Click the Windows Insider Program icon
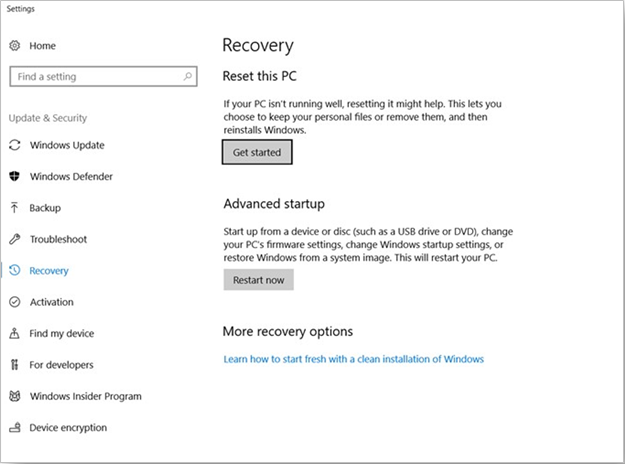Screen dimensions: 625x464 [15, 396]
